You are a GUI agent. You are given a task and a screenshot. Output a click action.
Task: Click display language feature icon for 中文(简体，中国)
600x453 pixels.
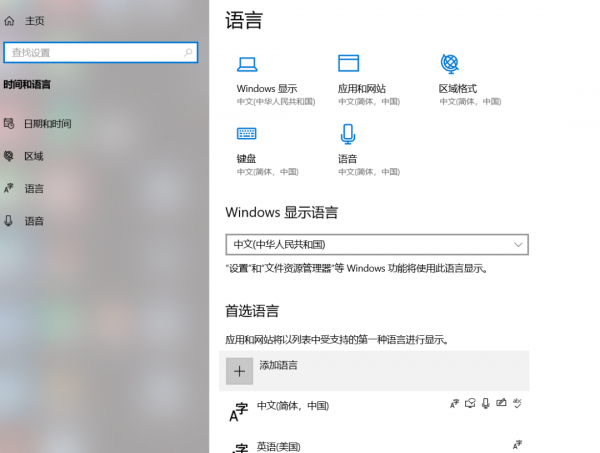(454, 403)
